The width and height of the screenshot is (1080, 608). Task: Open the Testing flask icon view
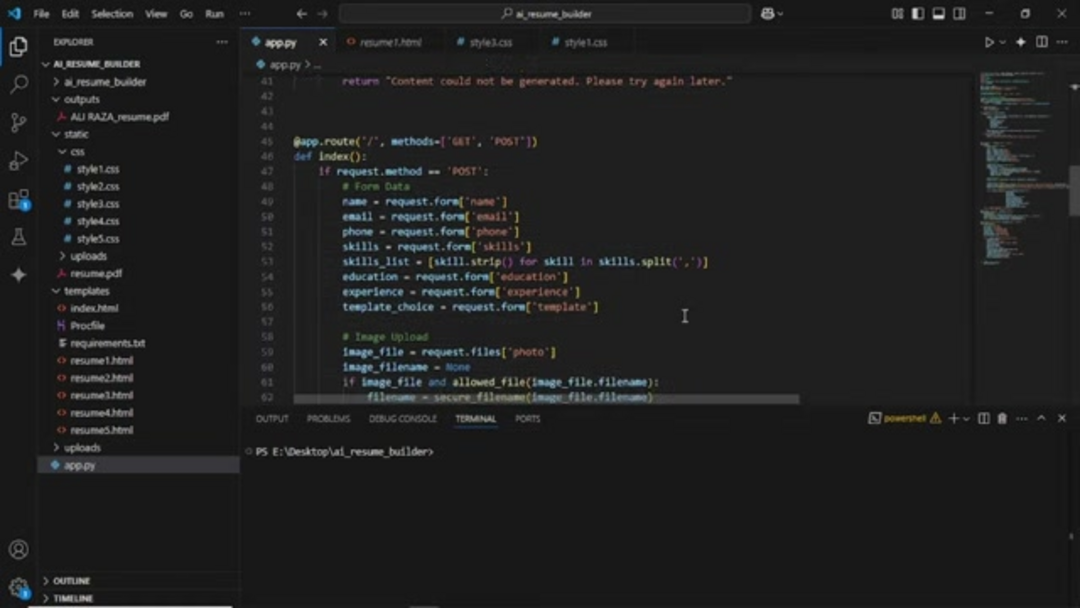(x=18, y=238)
